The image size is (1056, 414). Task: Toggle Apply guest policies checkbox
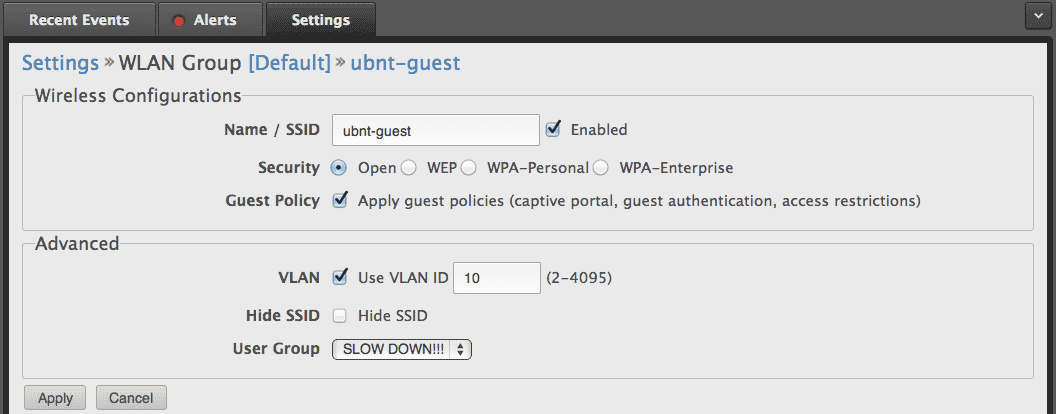pos(340,200)
